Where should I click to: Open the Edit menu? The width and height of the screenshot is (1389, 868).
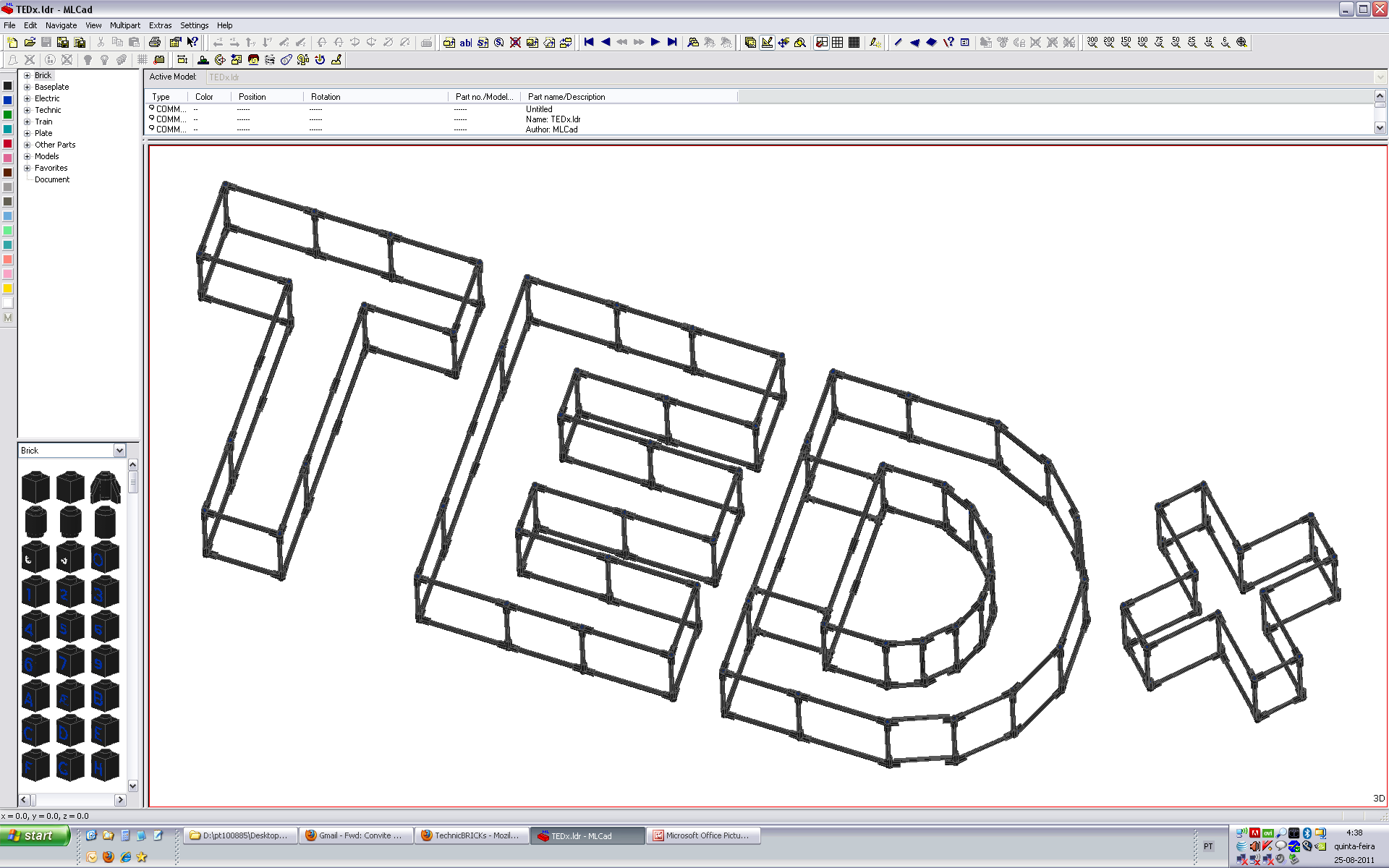pyautogui.click(x=30, y=25)
